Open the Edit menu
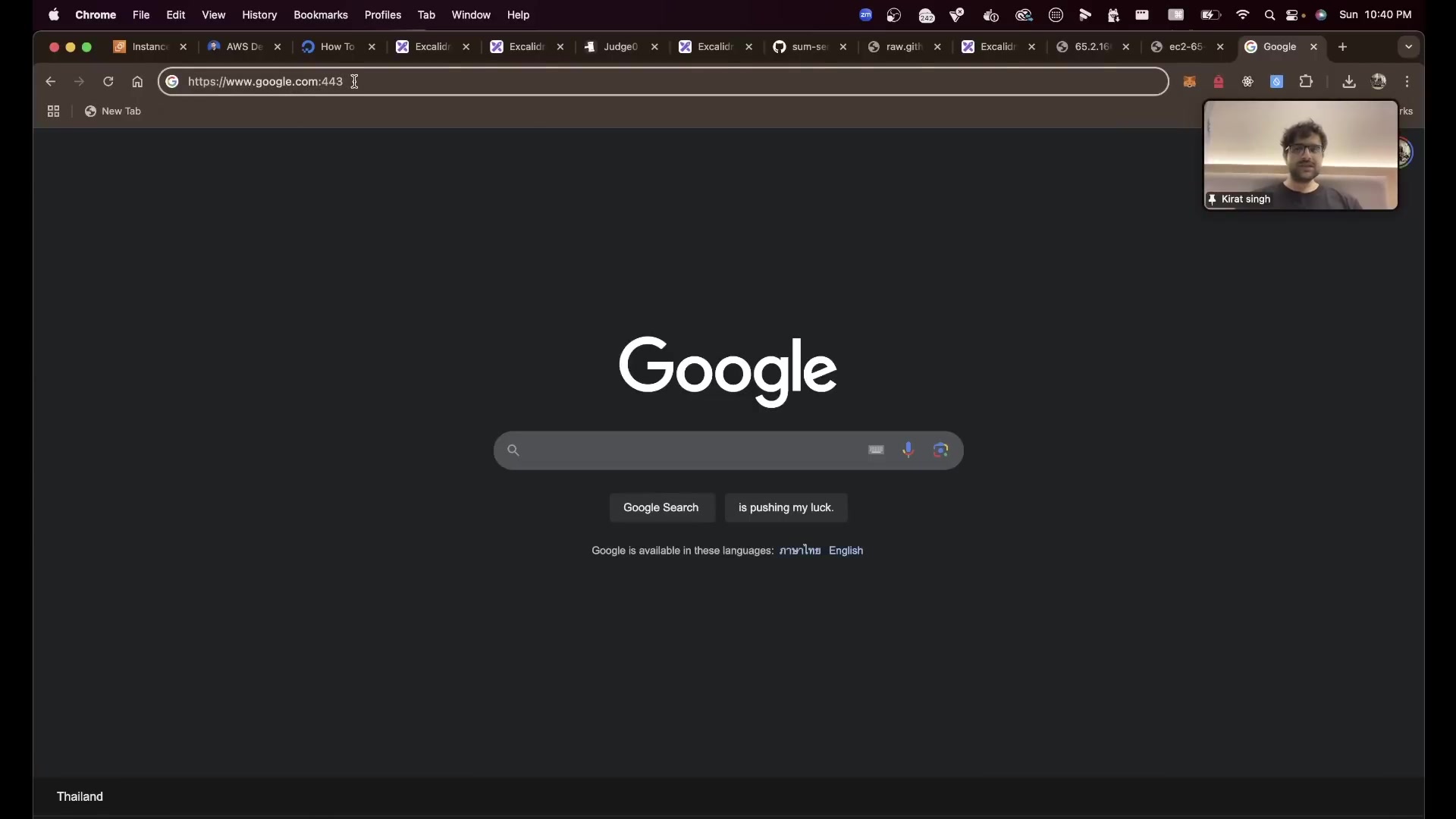 [x=176, y=15]
